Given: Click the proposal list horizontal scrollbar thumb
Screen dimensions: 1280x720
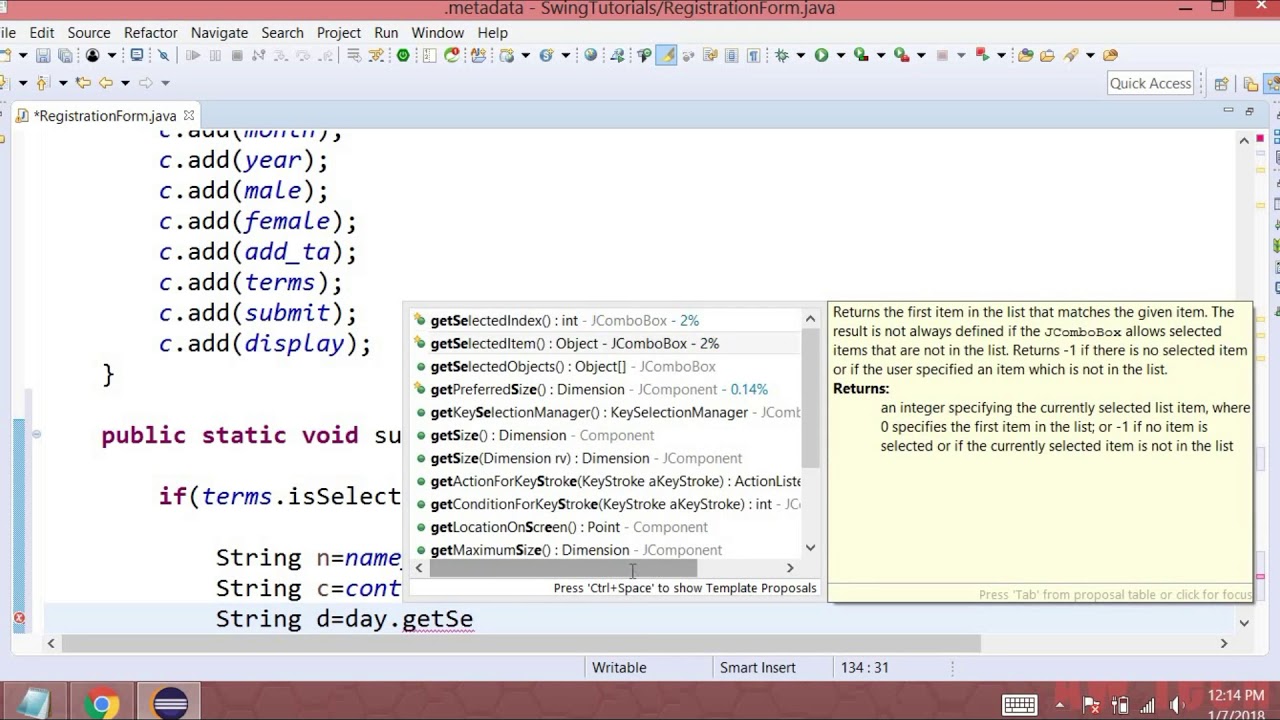Looking at the screenshot, I should click(x=563, y=568).
